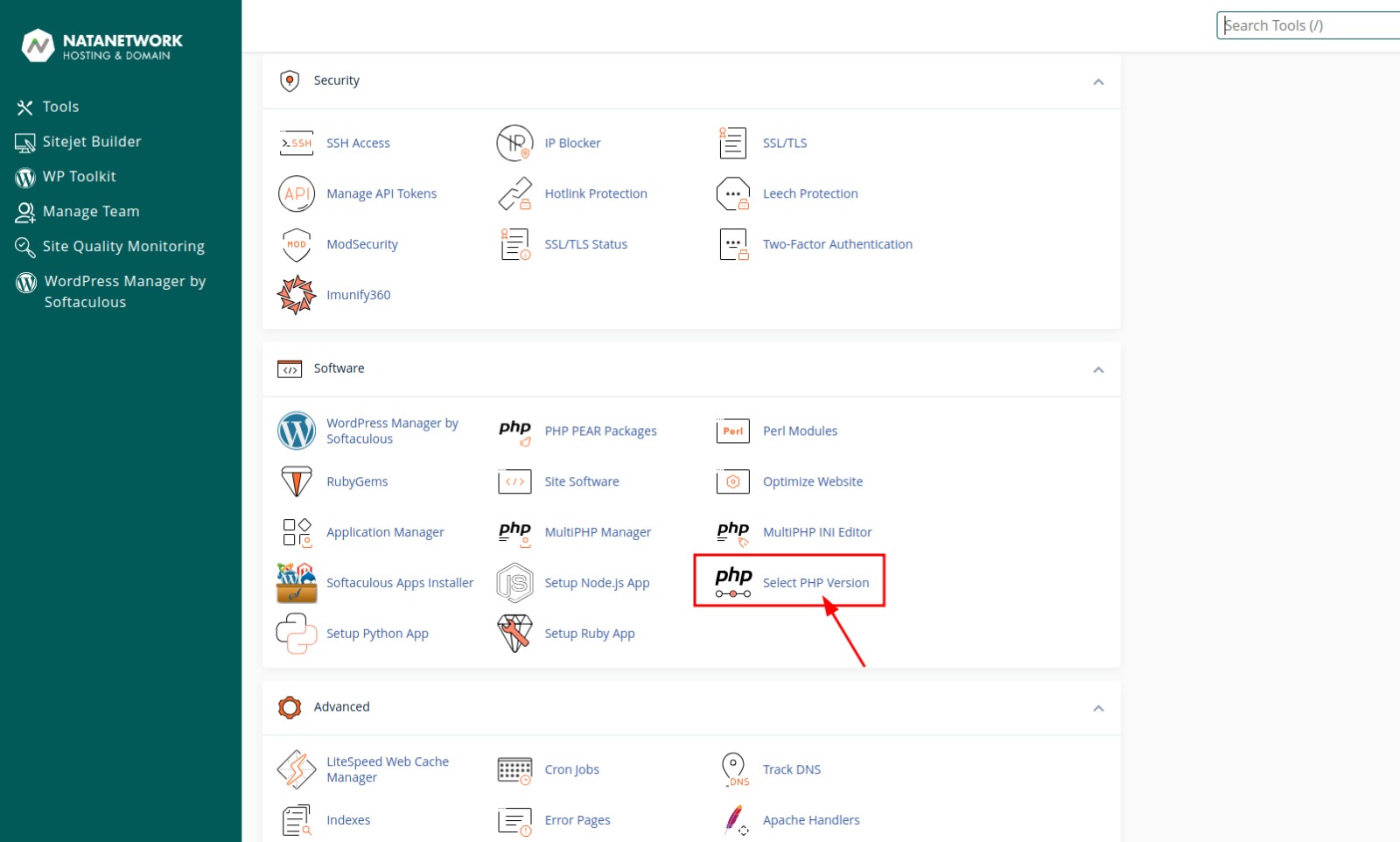The image size is (1400, 842).
Task: Click the ModSecurity shield icon
Action: (297, 244)
